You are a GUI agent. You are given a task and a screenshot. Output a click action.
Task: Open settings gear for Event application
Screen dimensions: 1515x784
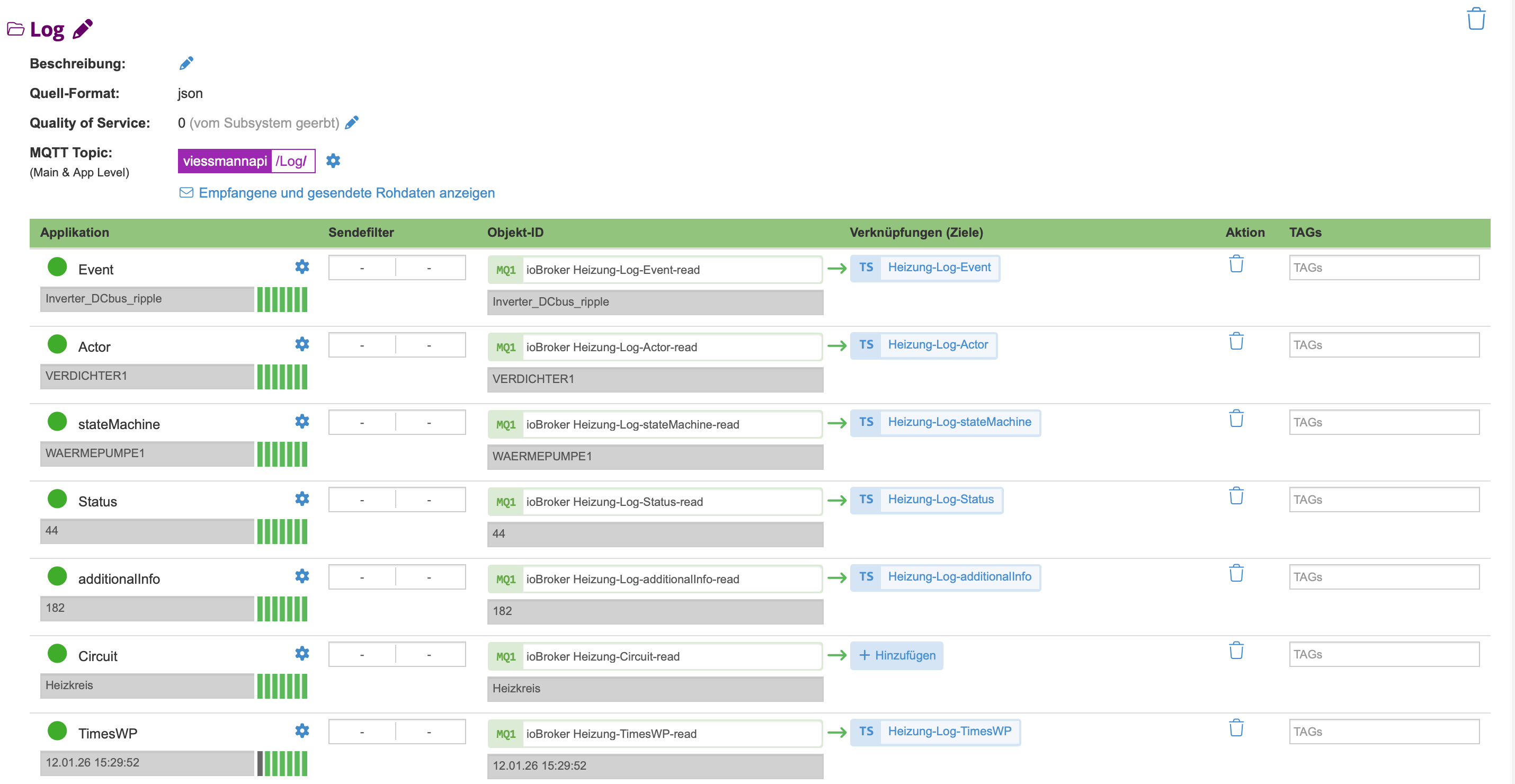302,266
